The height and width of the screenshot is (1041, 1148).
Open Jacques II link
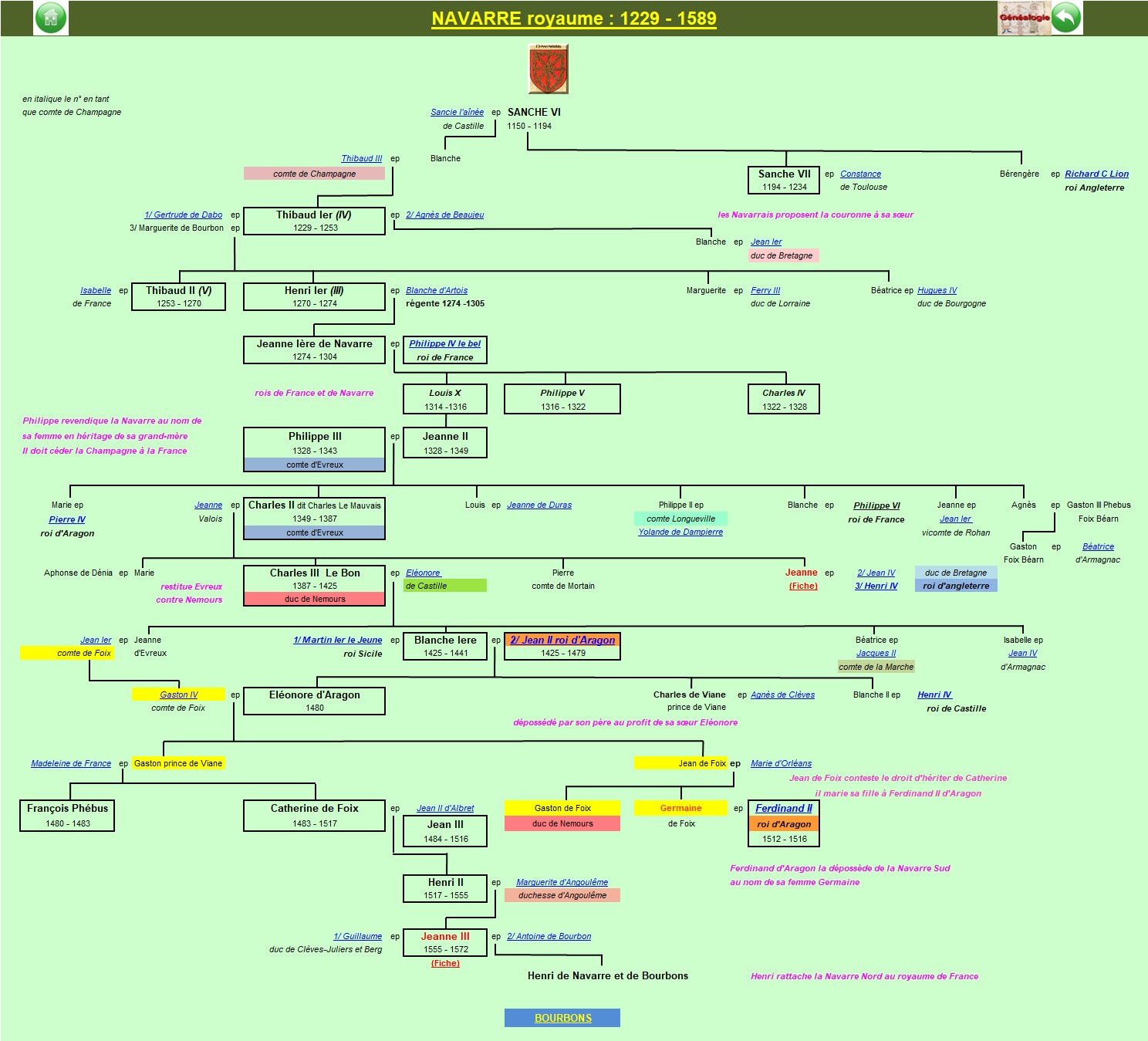(x=876, y=653)
